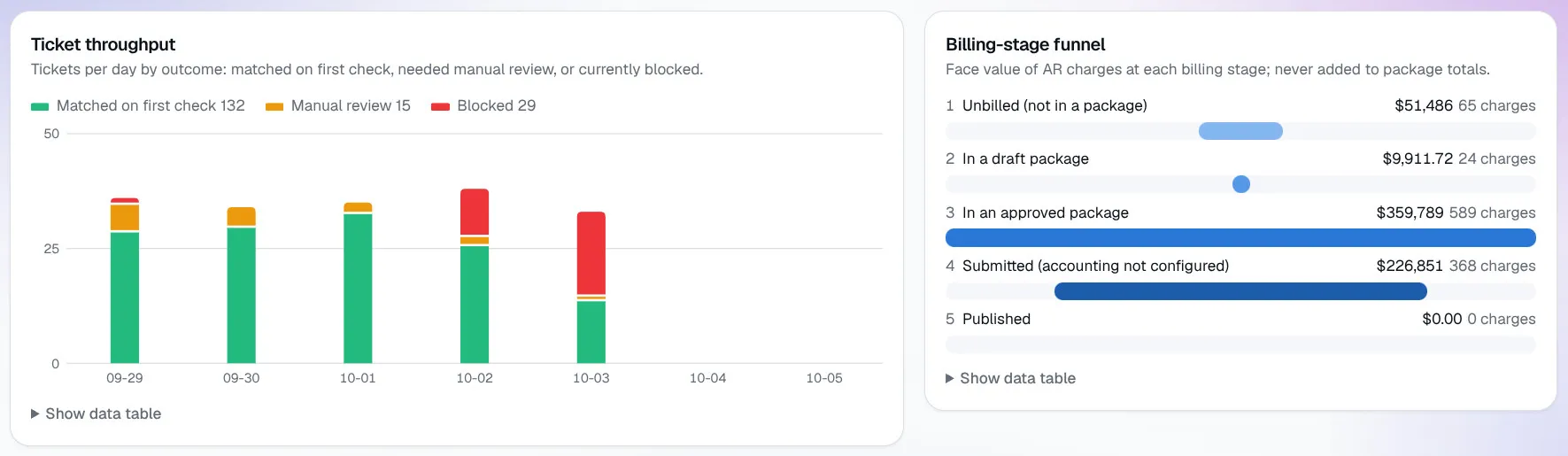This screenshot has height=456, width=1568.
Task: Click the 24 charges count
Action: click(x=1497, y=158)
